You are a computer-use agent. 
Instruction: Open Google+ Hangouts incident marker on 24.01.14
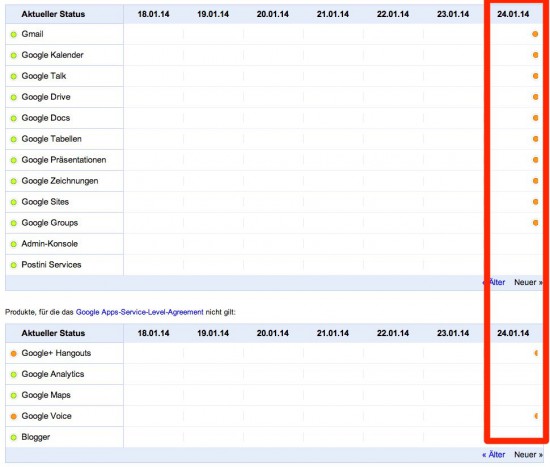(536, 353)
